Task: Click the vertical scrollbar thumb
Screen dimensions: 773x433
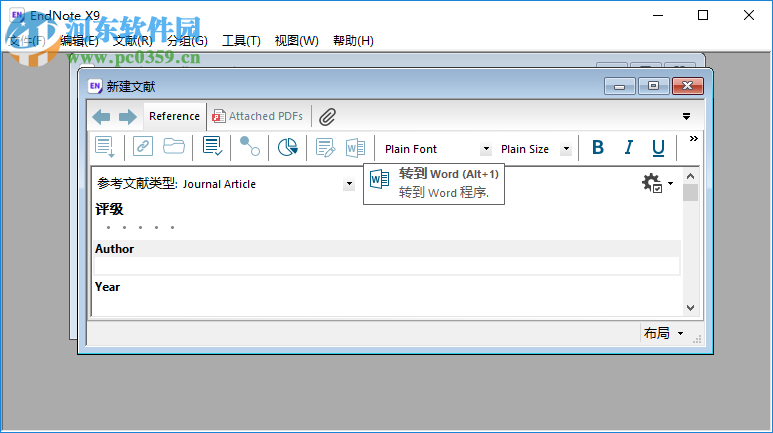Action: click(690, 192)
